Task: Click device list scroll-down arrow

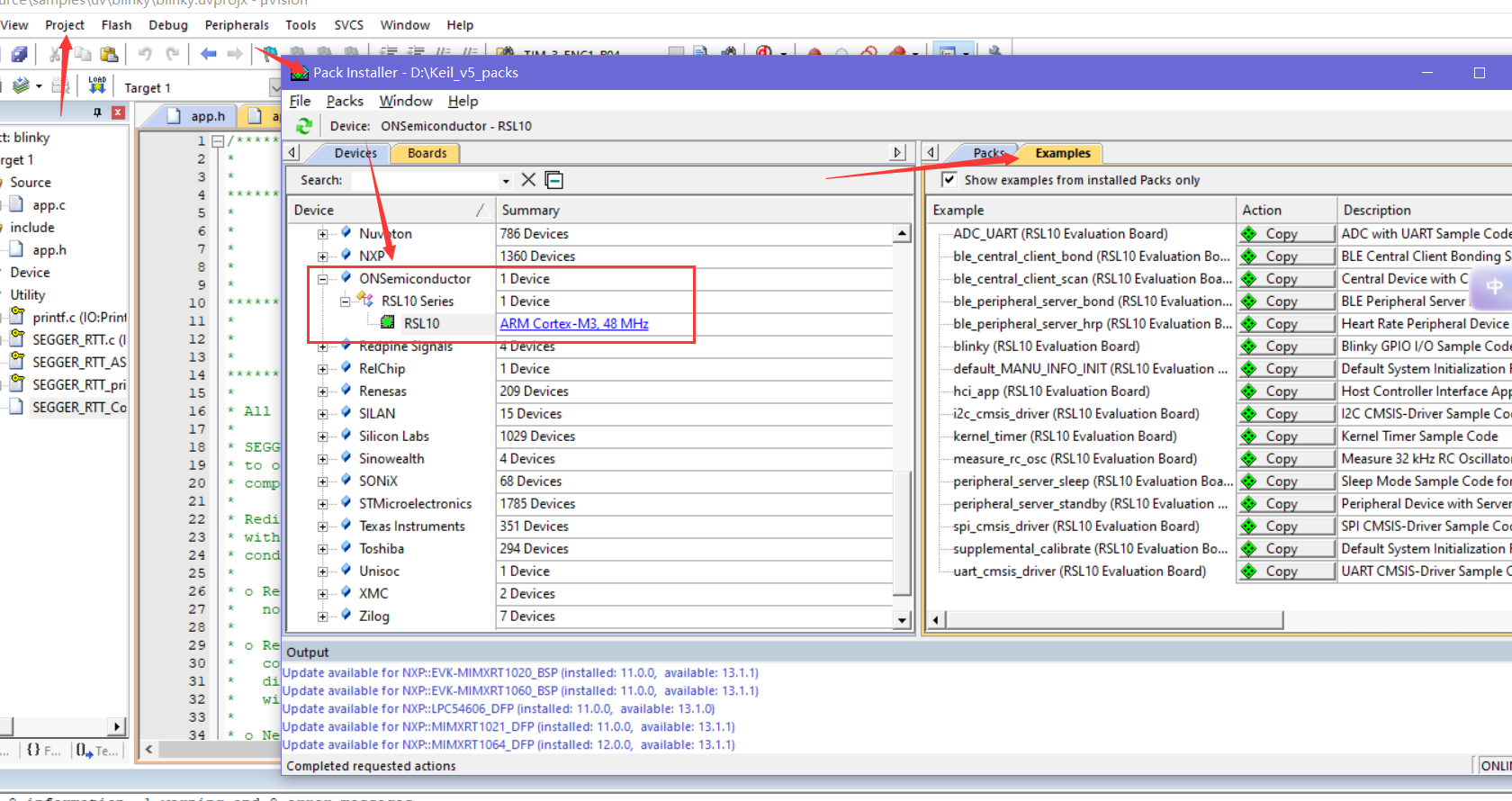Action: 902,619
